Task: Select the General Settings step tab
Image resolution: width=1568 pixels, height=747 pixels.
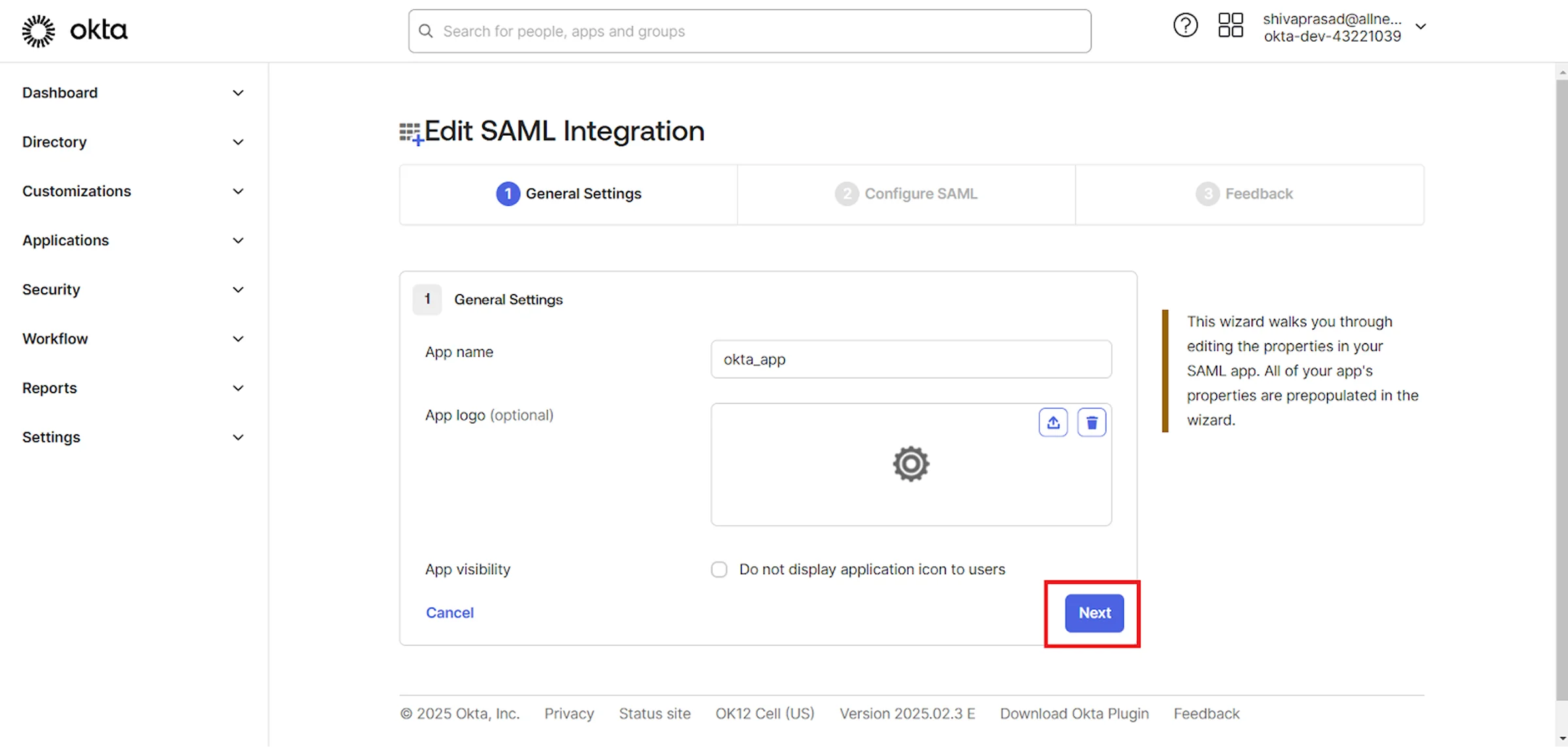Action: [x=568, y=194]
